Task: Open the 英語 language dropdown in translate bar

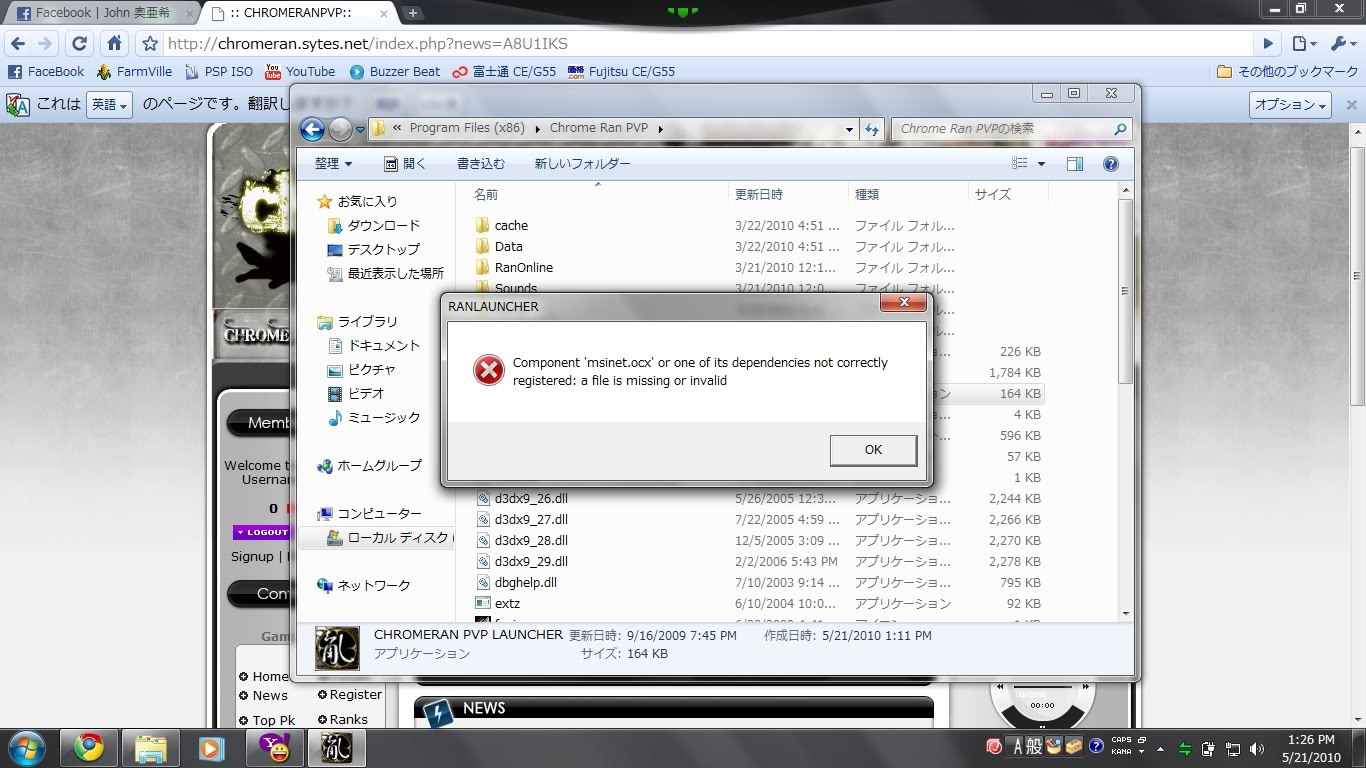Action: [x=110, y=105]
